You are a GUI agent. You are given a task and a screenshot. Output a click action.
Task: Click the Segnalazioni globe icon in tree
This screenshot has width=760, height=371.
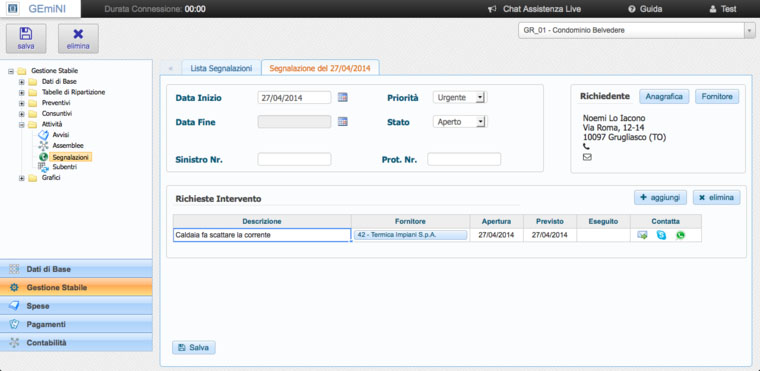point(43,157)
